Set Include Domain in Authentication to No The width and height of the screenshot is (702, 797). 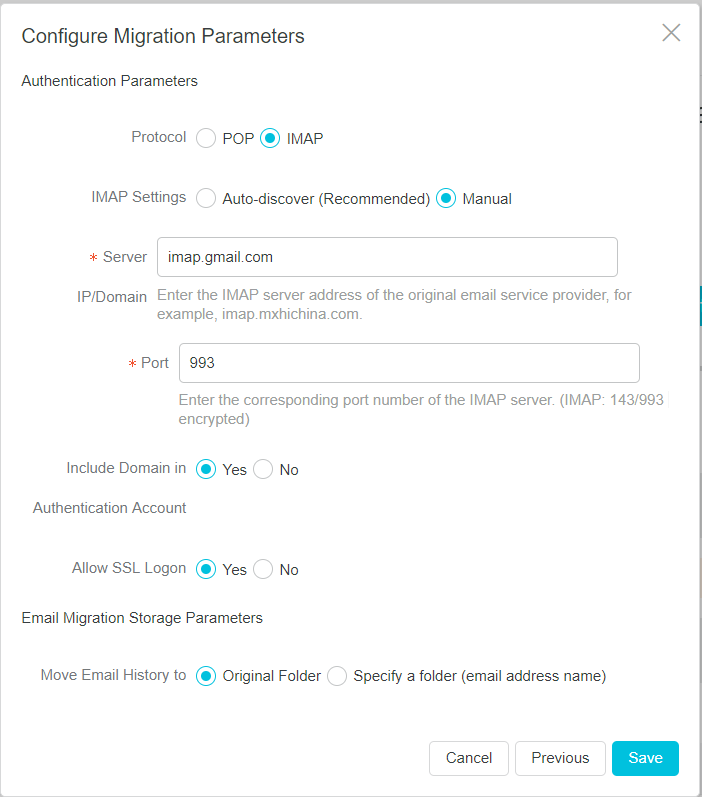[263, 470]
